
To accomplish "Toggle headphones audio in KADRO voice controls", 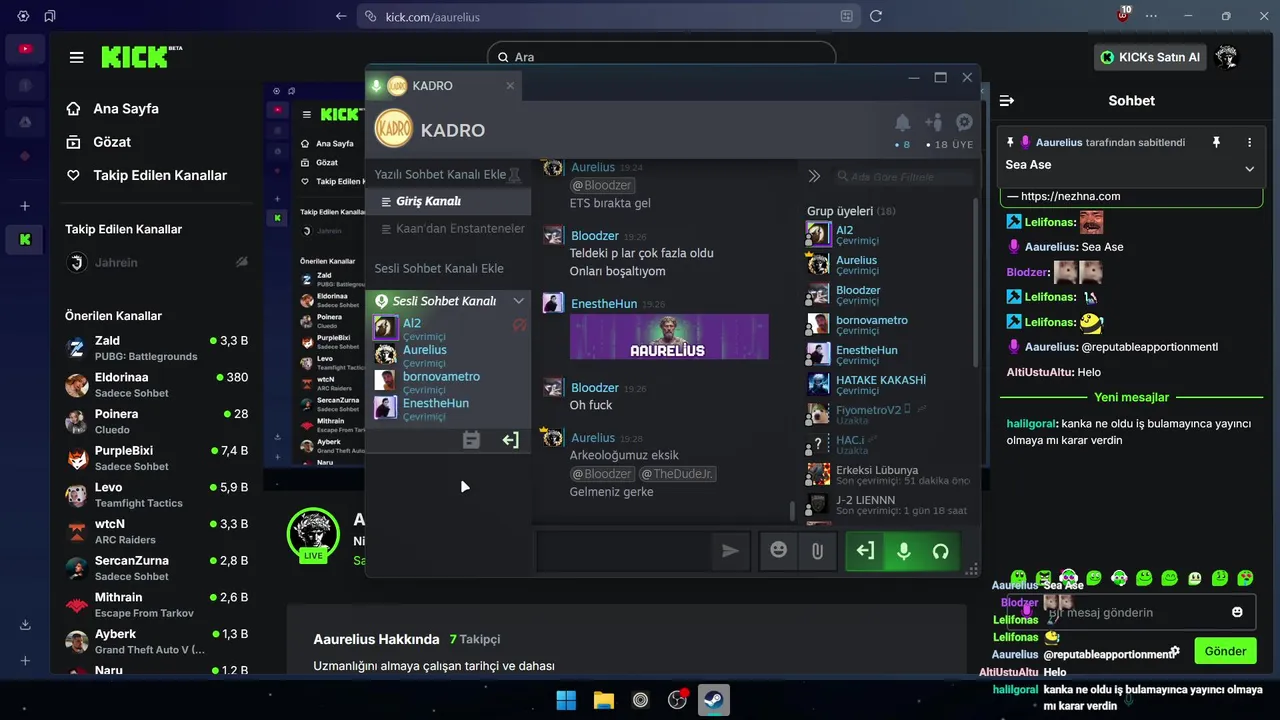I will click(x=940, y=551).
